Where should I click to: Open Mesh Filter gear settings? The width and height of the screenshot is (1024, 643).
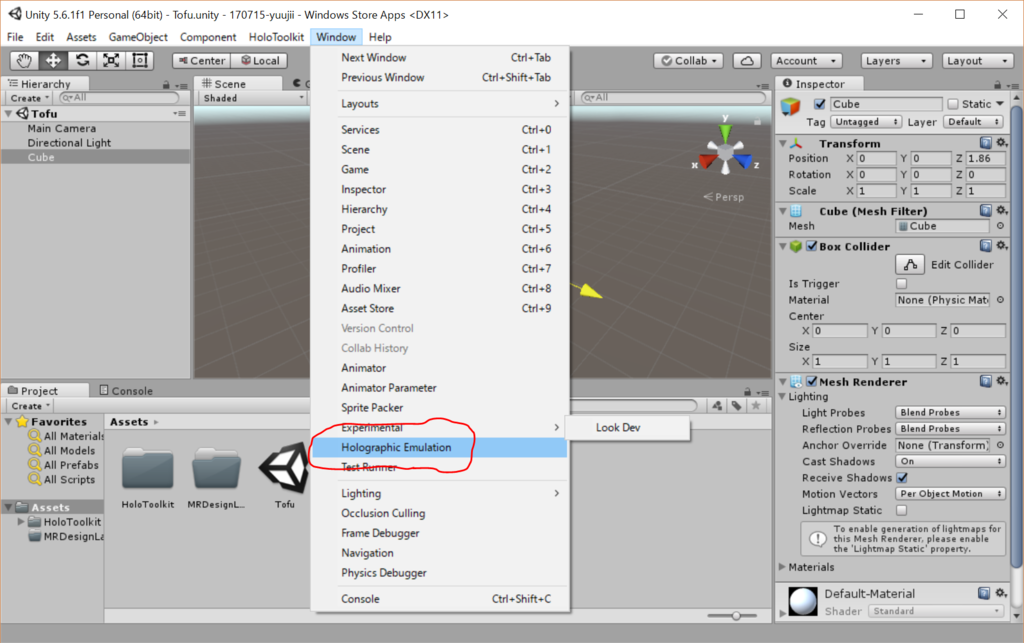coord(1001,211)
